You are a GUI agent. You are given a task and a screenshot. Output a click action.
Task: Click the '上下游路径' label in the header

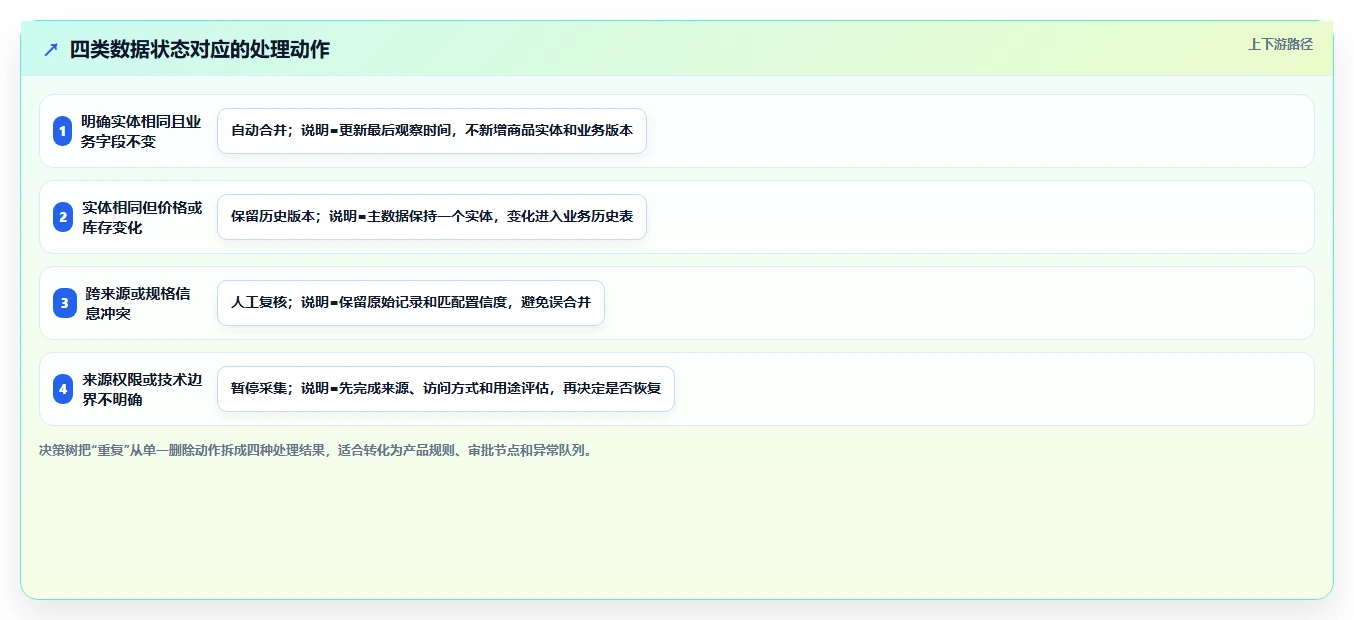(1280, 44)
